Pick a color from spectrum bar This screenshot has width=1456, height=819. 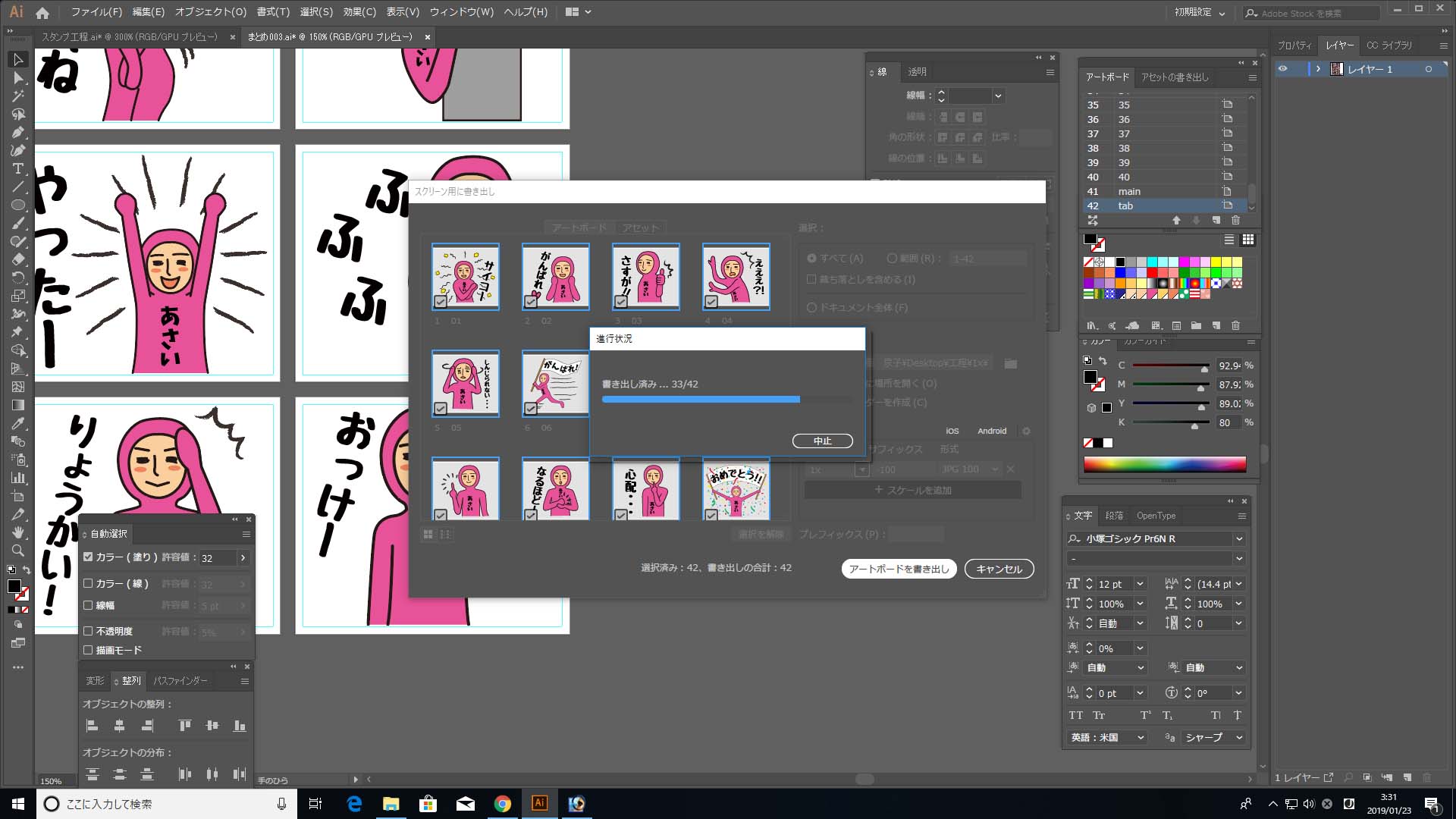pyautogui.click(x=1165, y=464)
